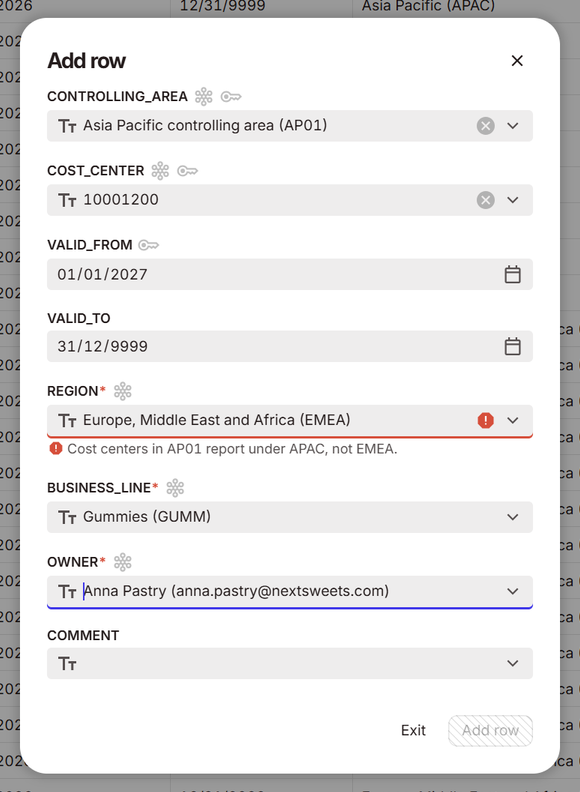
Task: Open calendar picker for VALID_TO
Action: click(x=513, y=346)
